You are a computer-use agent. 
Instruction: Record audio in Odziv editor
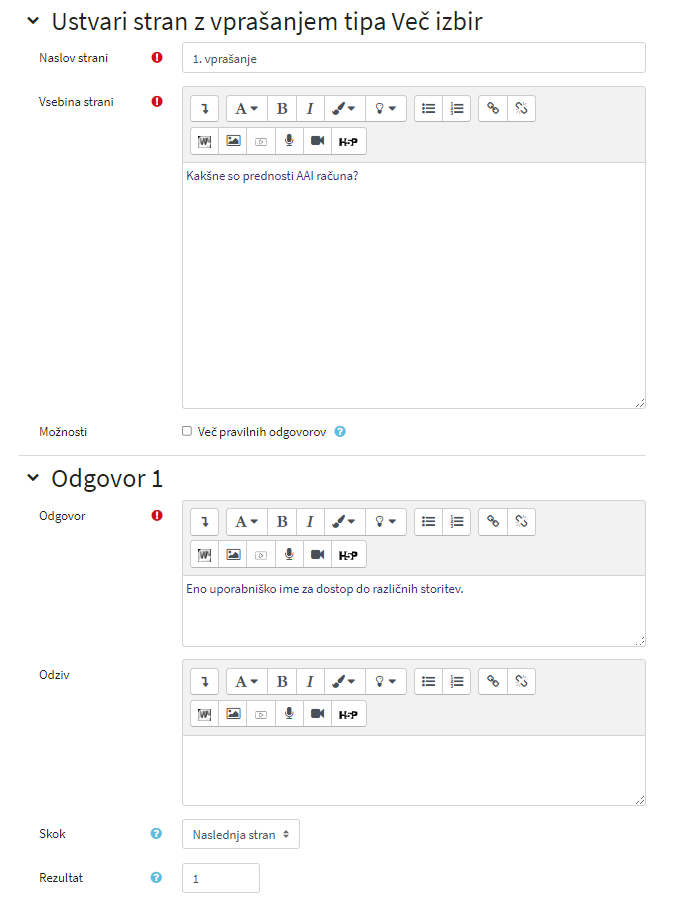click(x=289, y=714)
